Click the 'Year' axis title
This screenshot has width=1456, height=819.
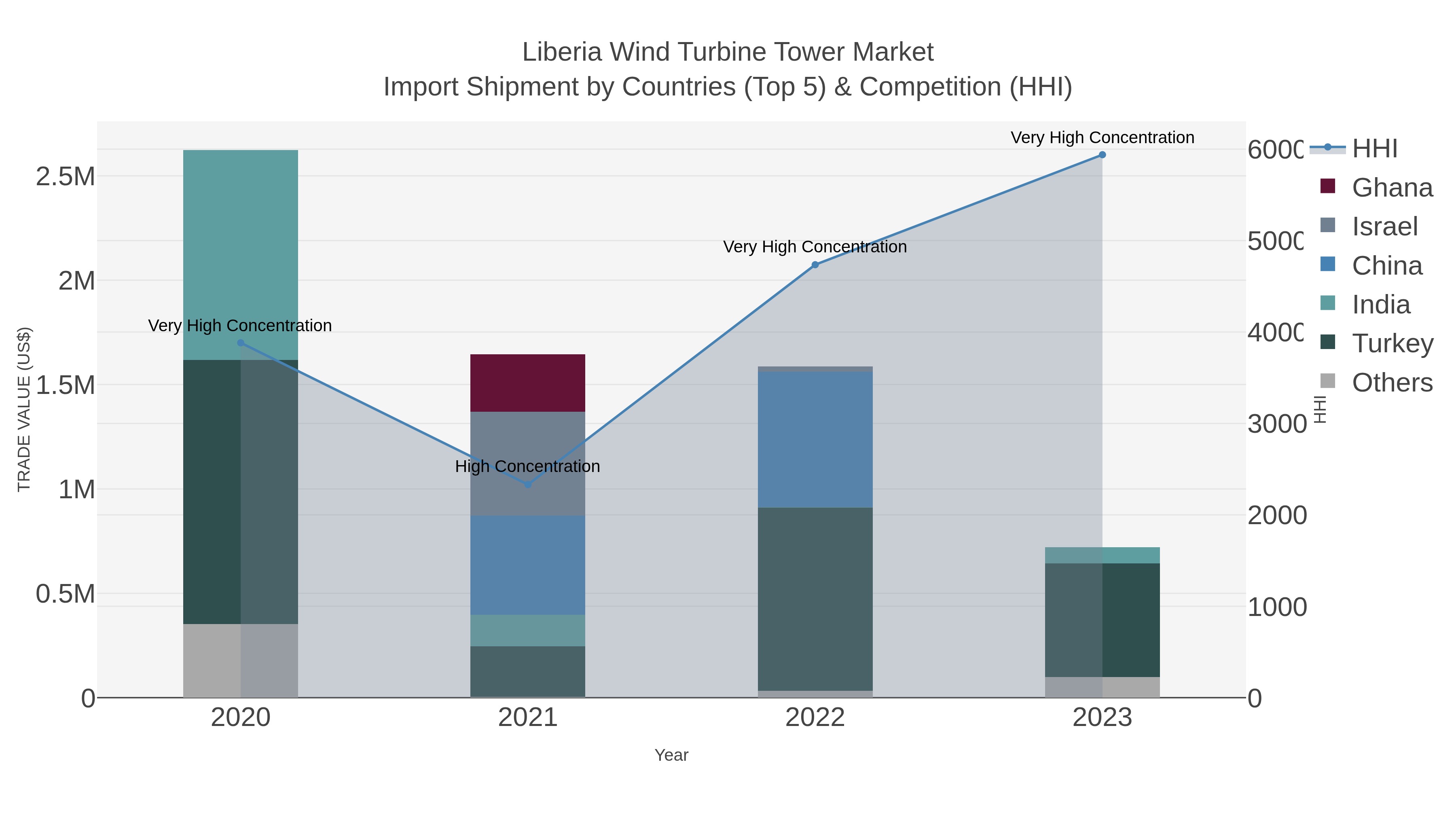pyautogui.click(x=671, y=755)
